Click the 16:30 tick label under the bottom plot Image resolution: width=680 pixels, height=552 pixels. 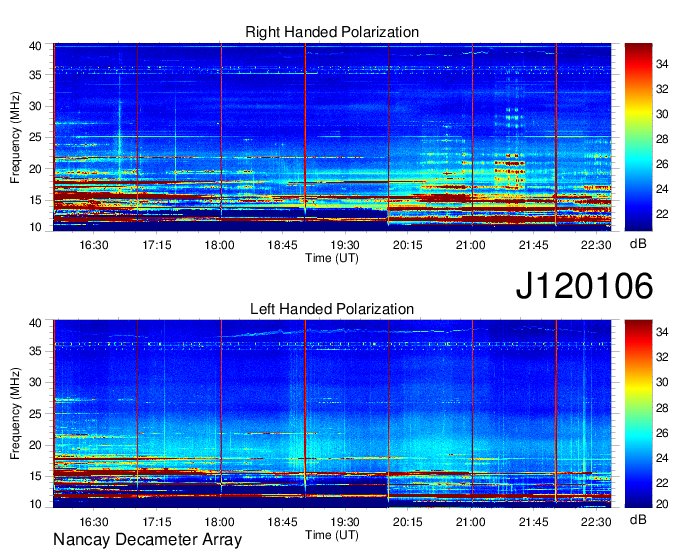coord(94,522)
